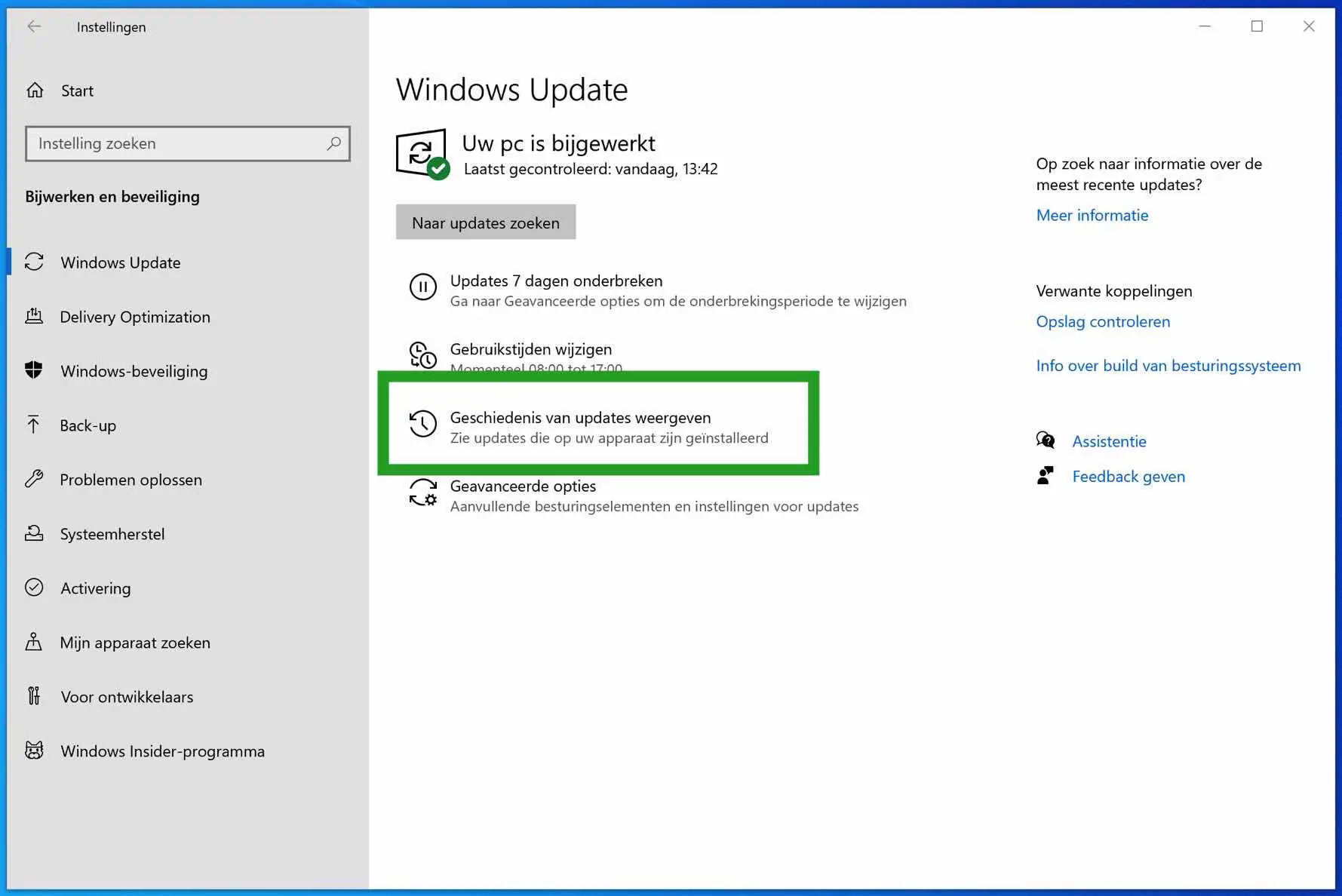This screenshot has width=1342, height=896.
Task: Maximize the Instellingen window
Action: [x=1257, y=26]
